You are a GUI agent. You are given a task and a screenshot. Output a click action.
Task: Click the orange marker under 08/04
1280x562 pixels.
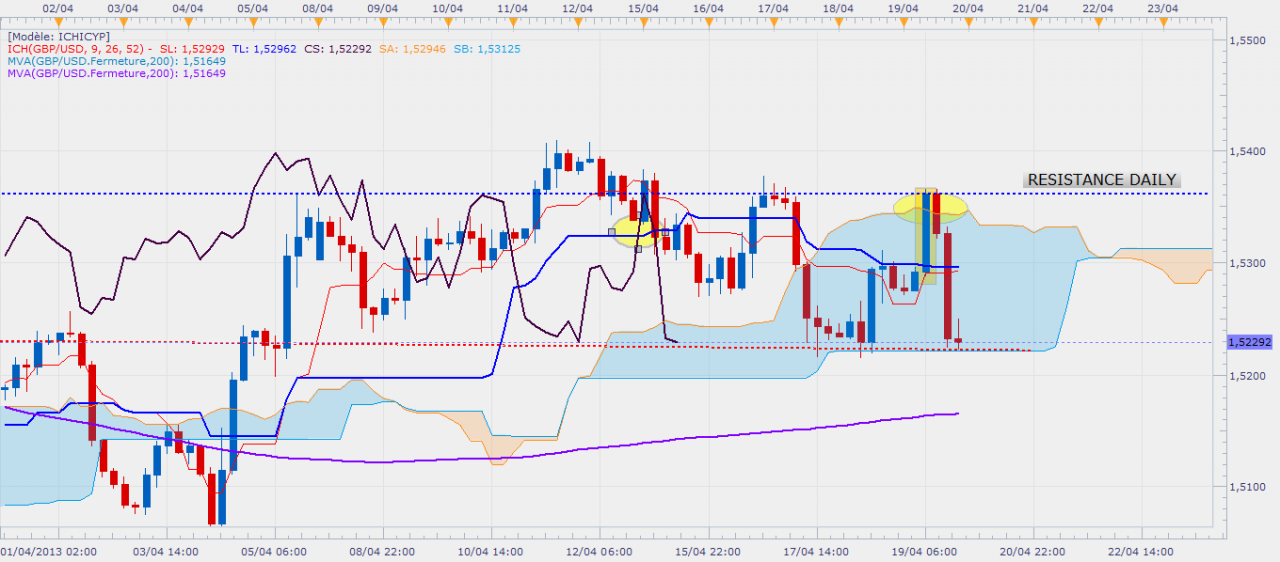click(316, 21)
